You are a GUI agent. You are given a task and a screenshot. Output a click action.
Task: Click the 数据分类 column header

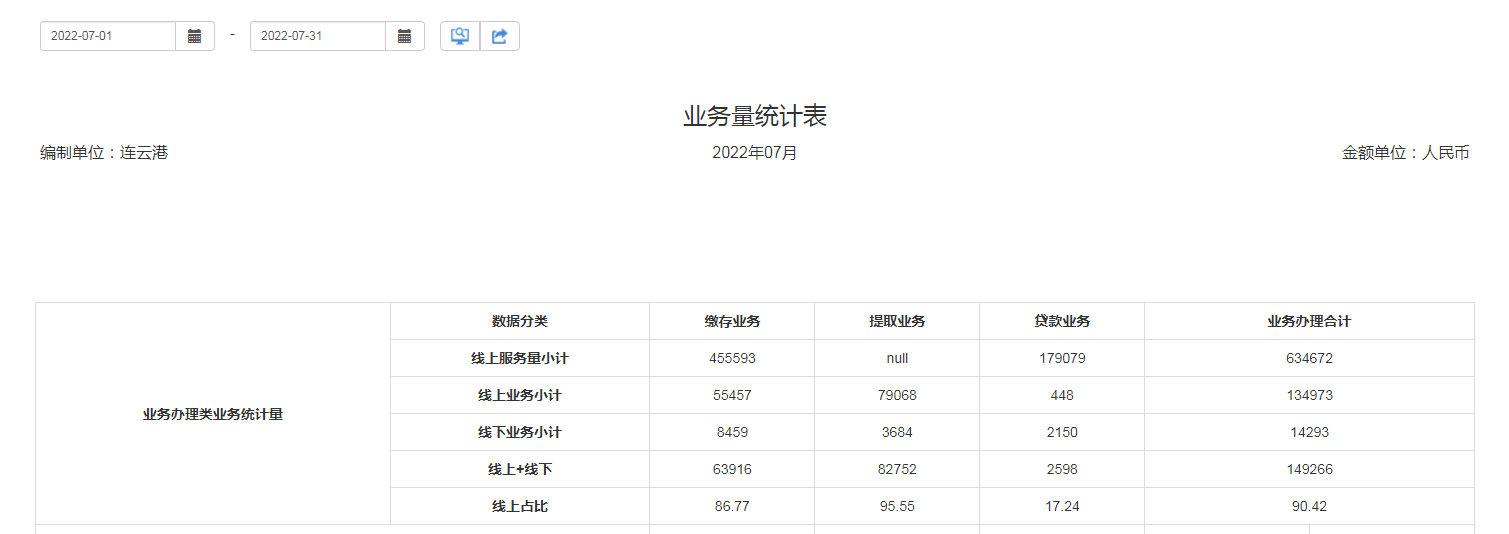click(x=520, y=321)
